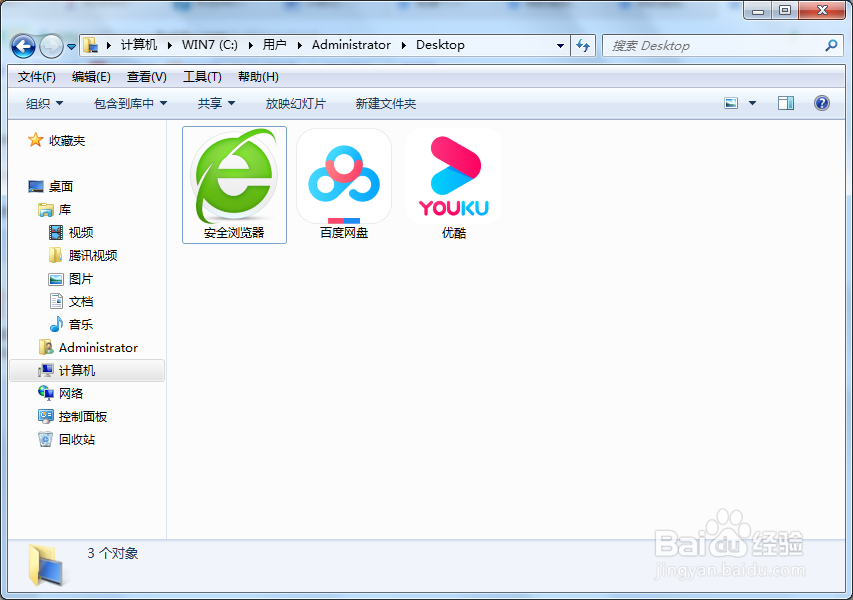Click the 回收站 bin icon
Image resolution: width=853 pixels, height=600 pixels.
pos(46,439)
